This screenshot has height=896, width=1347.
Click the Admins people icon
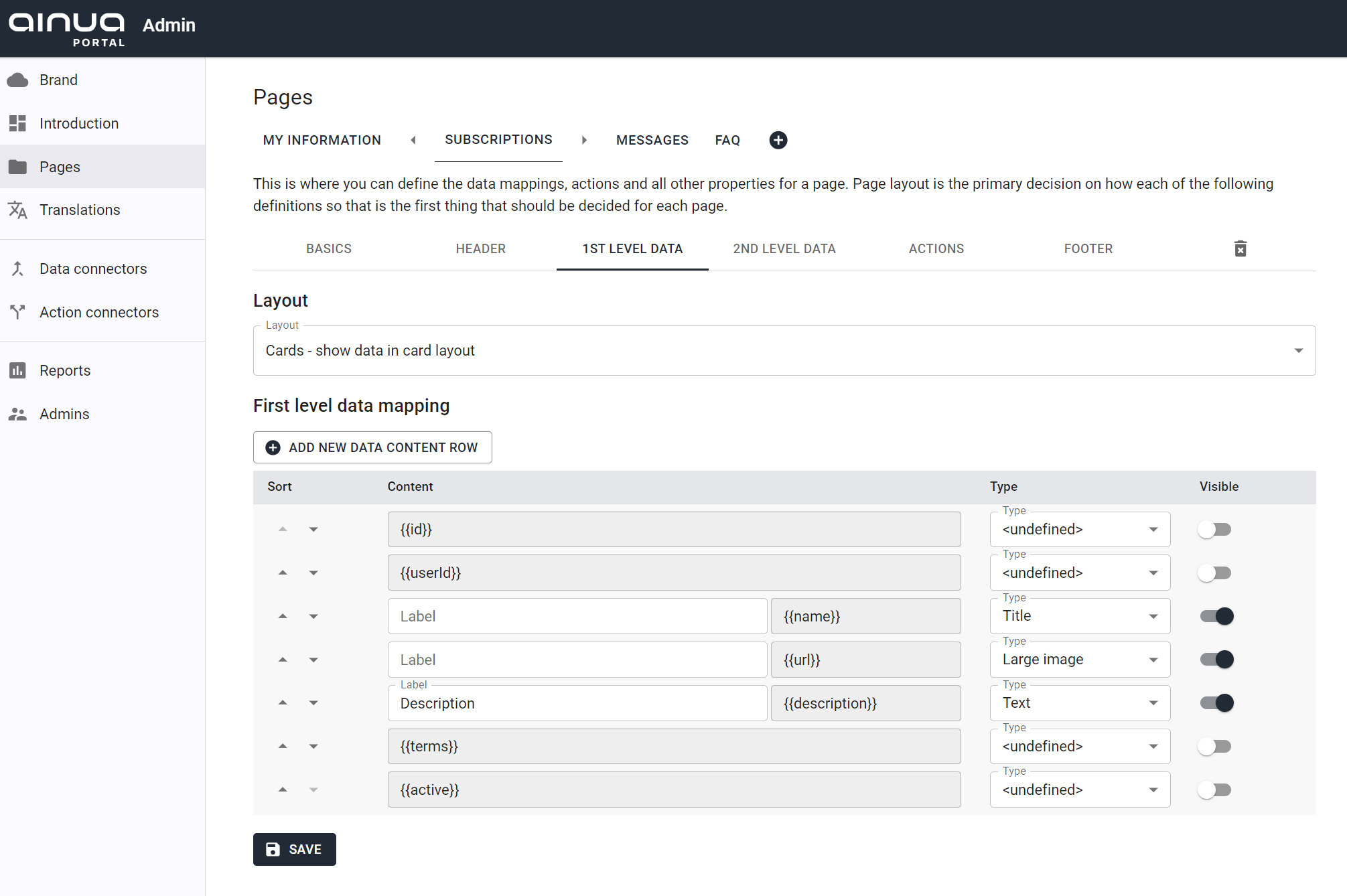point(17,414)
